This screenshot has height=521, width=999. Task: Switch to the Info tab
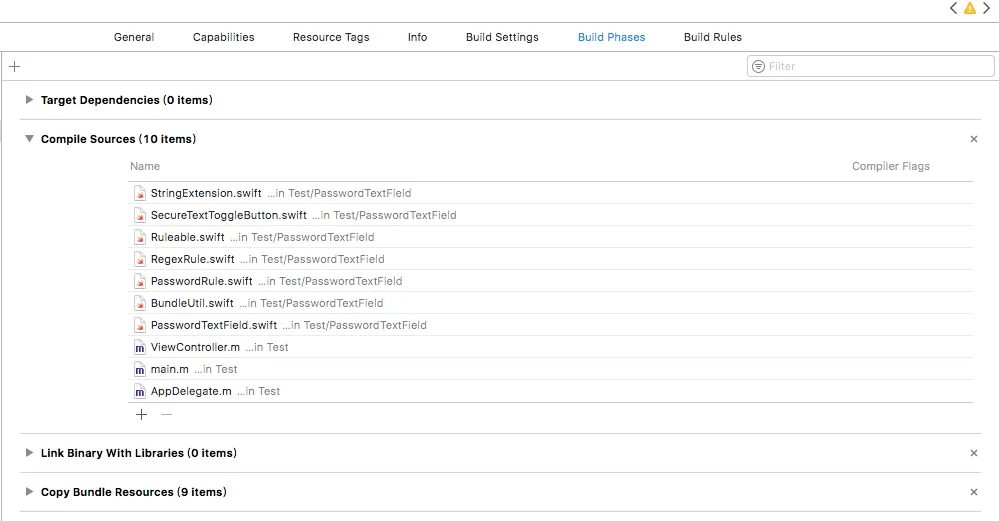tap(417, 37)
